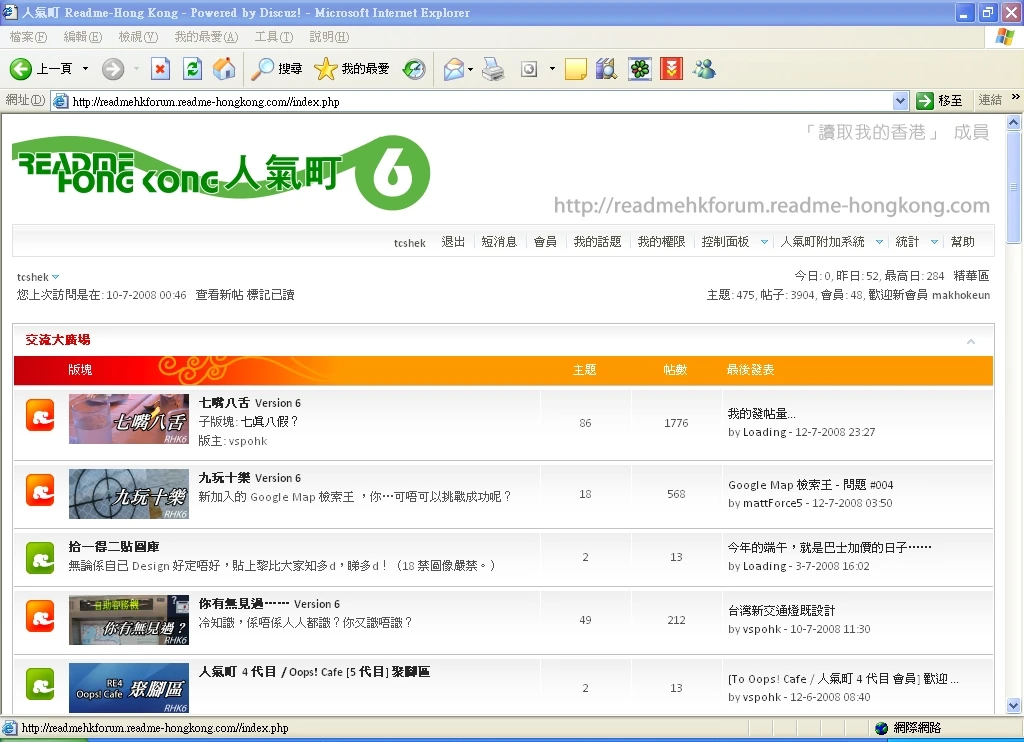Open the Back button history dropdown

click(86, 69)
